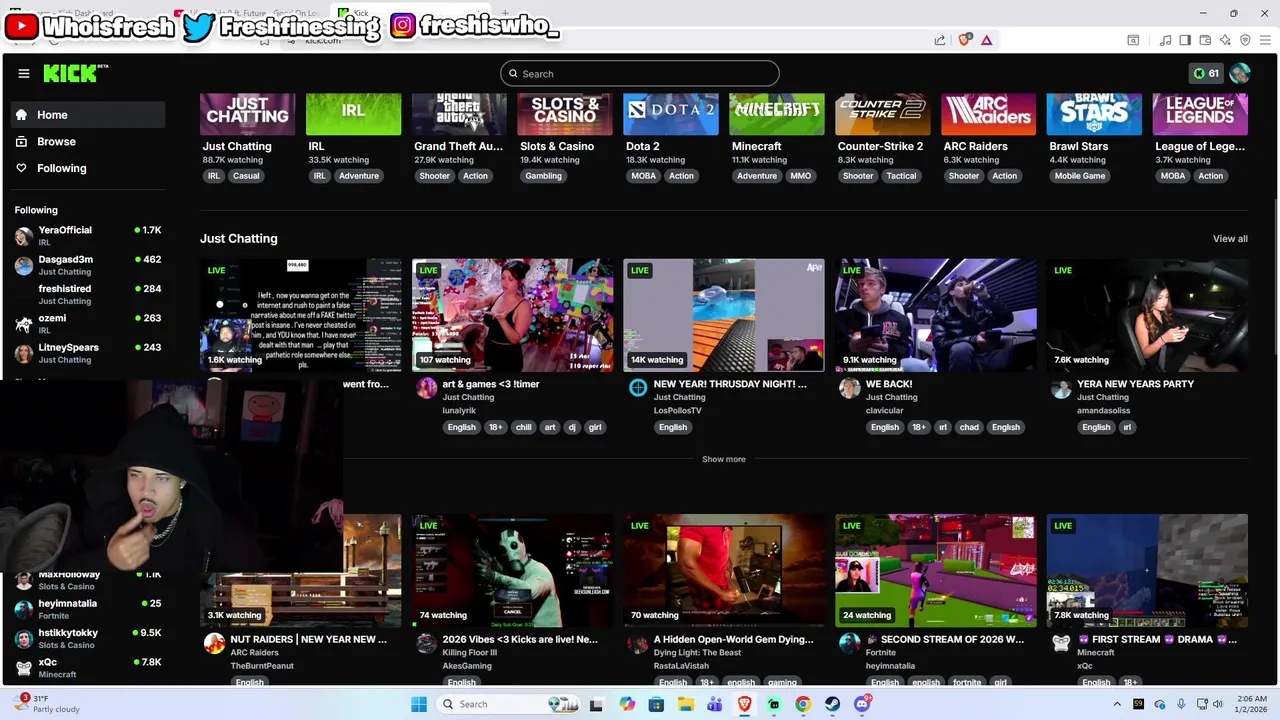Screen dimensions: 1280x720
Task: Open Dasgasd3m followed channel
Action: 88,265
